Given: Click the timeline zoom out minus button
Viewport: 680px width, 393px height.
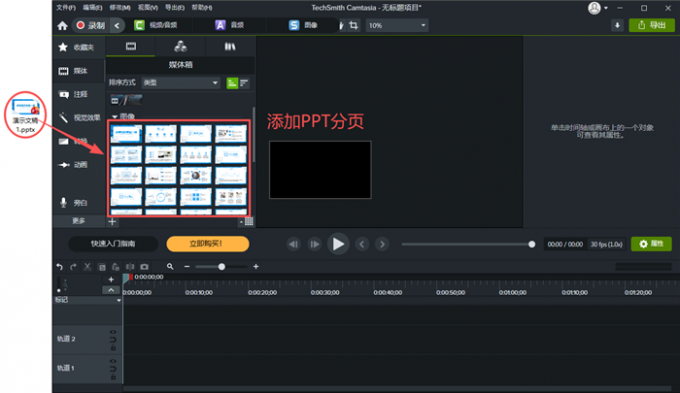Looking at the screenshot, I should point(187,267).
